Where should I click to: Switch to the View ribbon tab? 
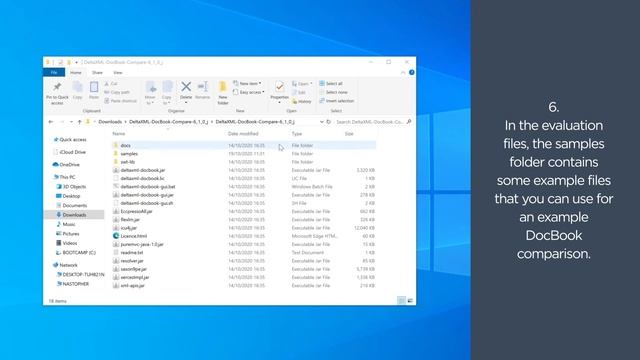tap(118, 72)
